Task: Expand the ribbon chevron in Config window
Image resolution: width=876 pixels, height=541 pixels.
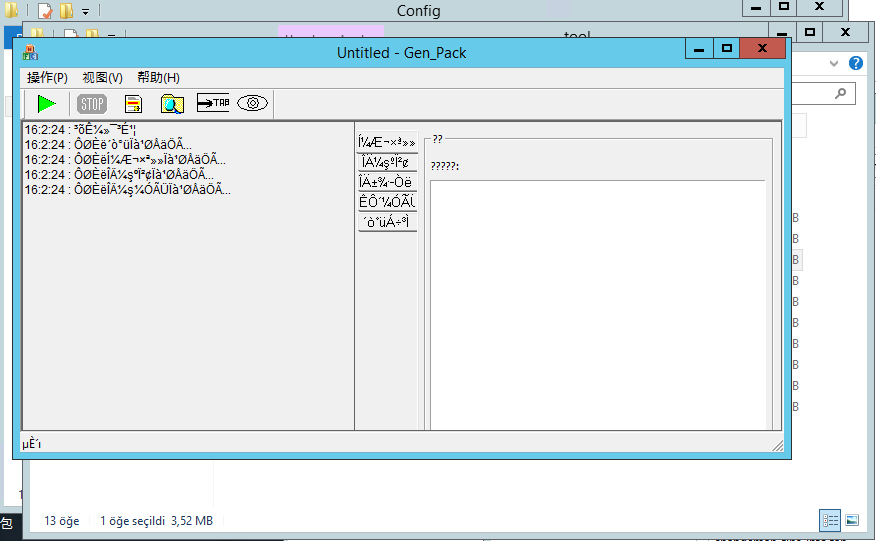Action: tap(834, 63)
